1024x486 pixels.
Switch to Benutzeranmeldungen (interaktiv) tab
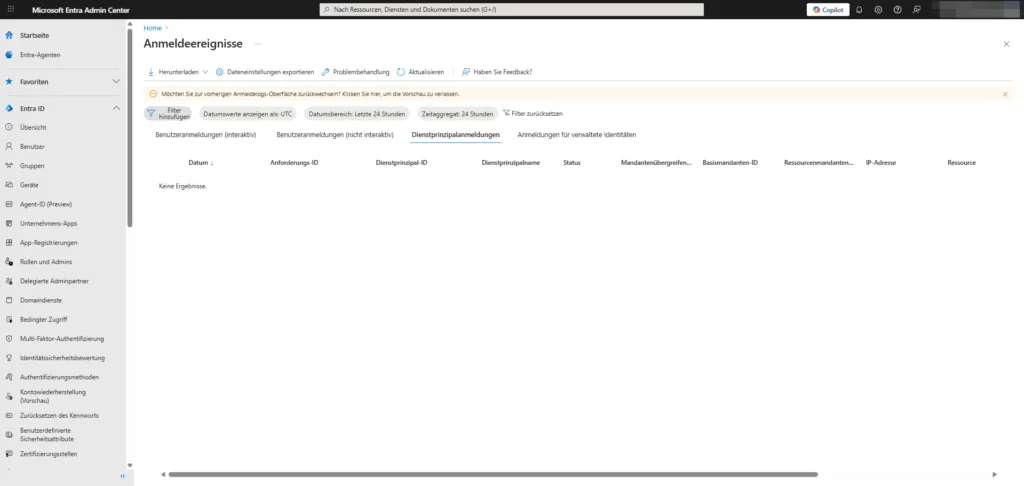coord(206,134)
